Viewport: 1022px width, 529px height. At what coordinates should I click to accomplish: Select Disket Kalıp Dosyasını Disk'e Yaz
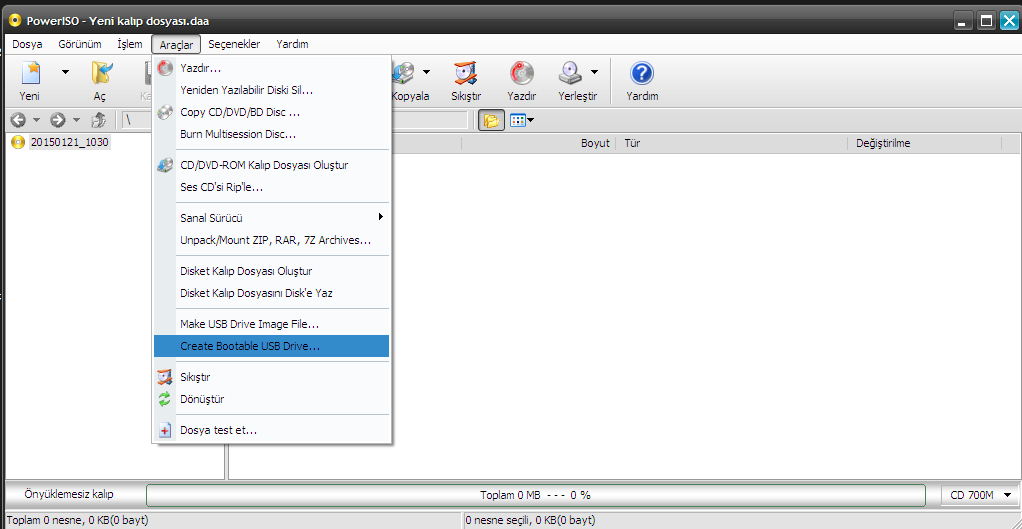[271, 293]
